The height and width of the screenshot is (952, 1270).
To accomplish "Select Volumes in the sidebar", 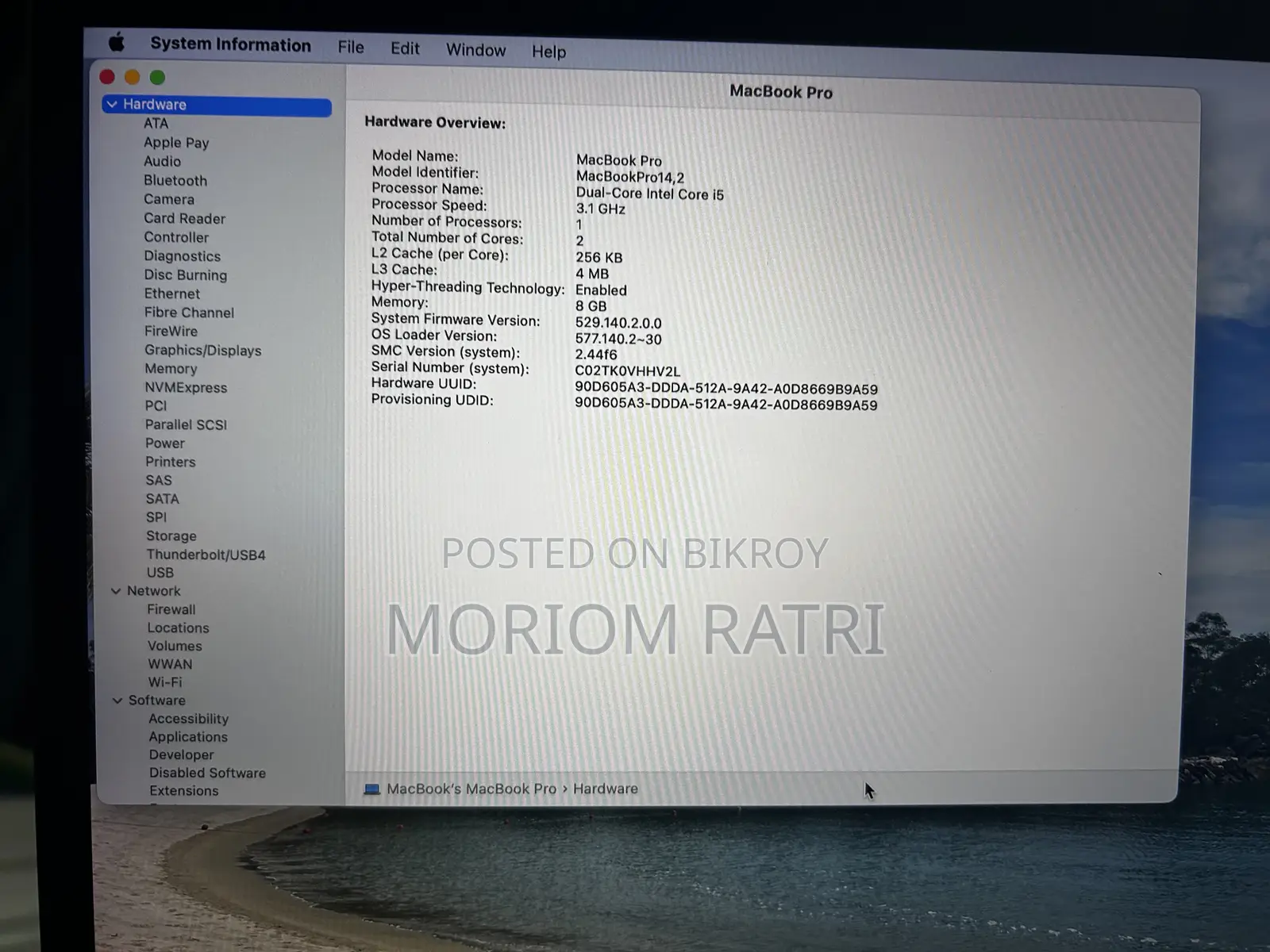I will [x=175, y=646].
